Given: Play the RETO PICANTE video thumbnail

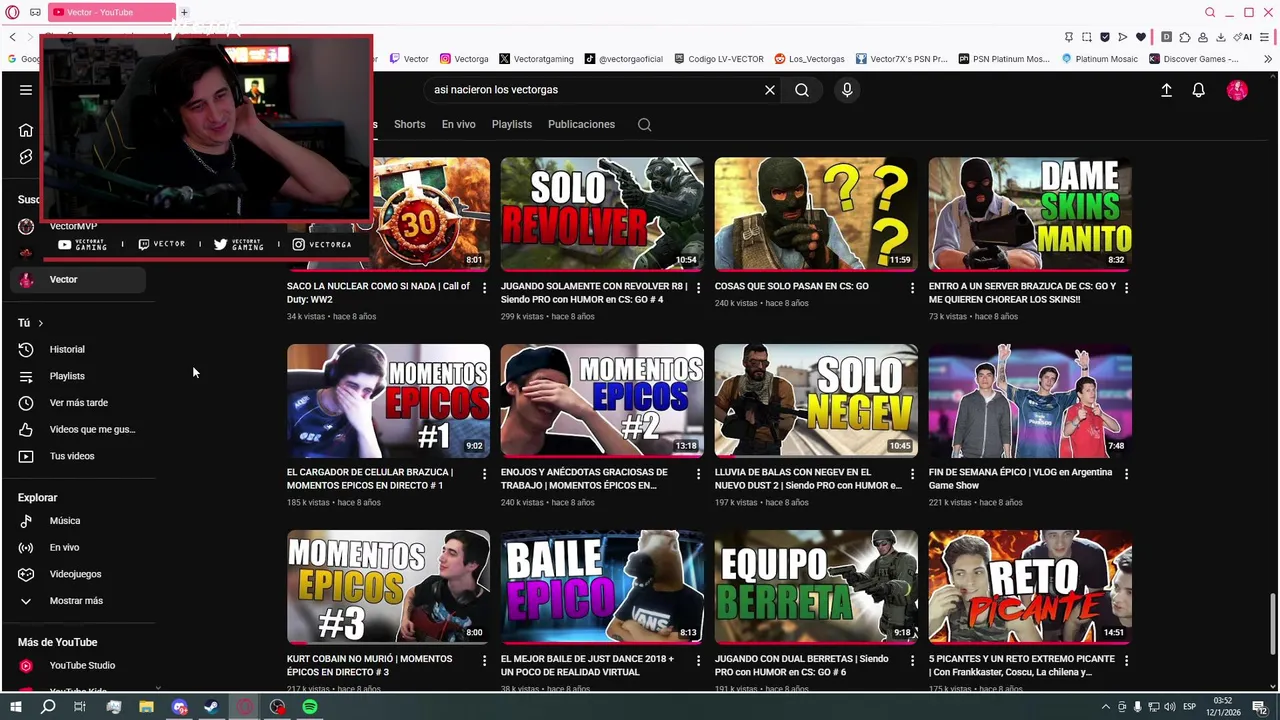Looking at the screenshot, I should click(x=1030, y=587).
